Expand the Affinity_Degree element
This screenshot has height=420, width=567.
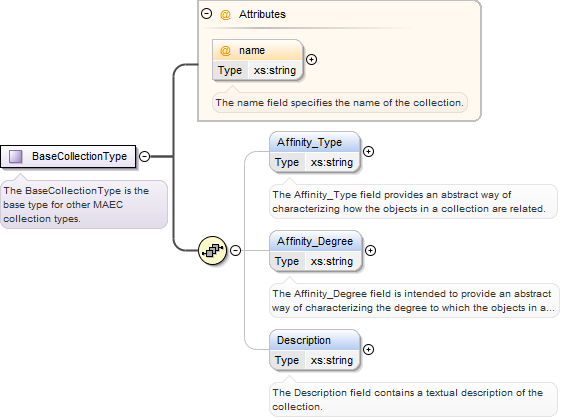click(370, 250)
